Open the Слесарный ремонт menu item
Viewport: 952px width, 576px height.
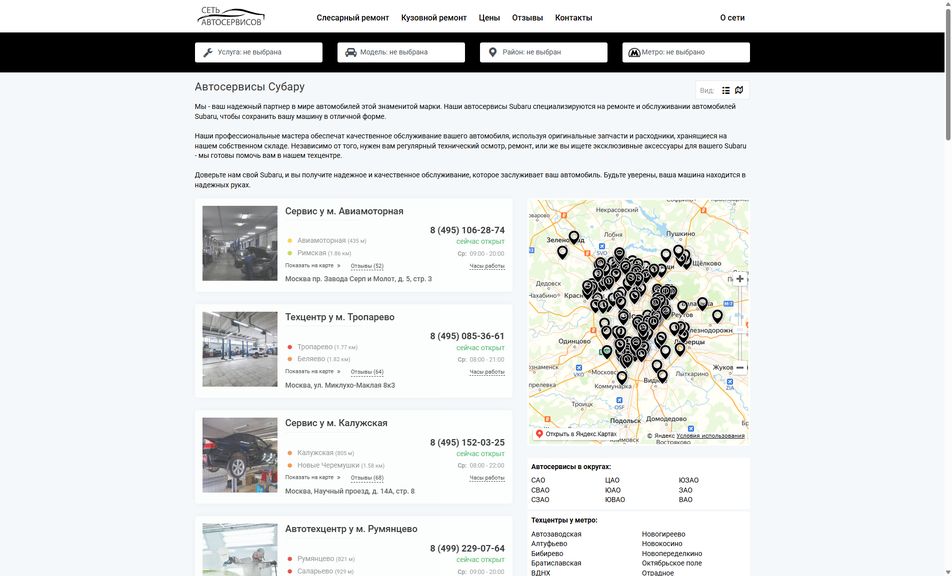(353, 18)
